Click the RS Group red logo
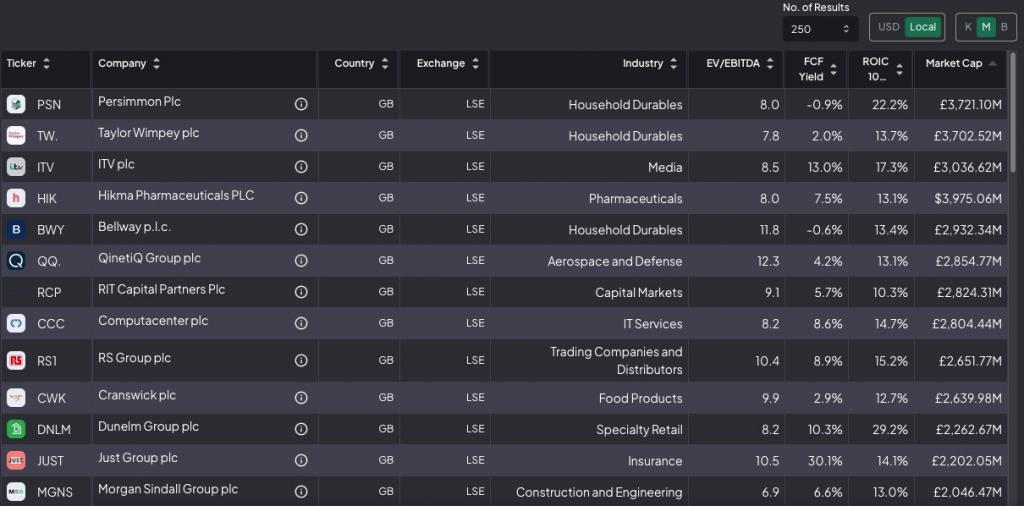The image size is (1024, 506). point(16,360)
